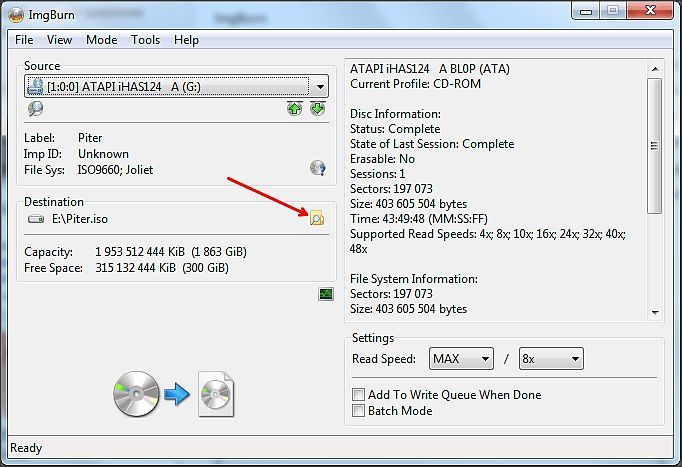This screenshot has width=682, height=467.
Task: Click the green down arrow load tray icon
Action: click(x=318, y=108)
